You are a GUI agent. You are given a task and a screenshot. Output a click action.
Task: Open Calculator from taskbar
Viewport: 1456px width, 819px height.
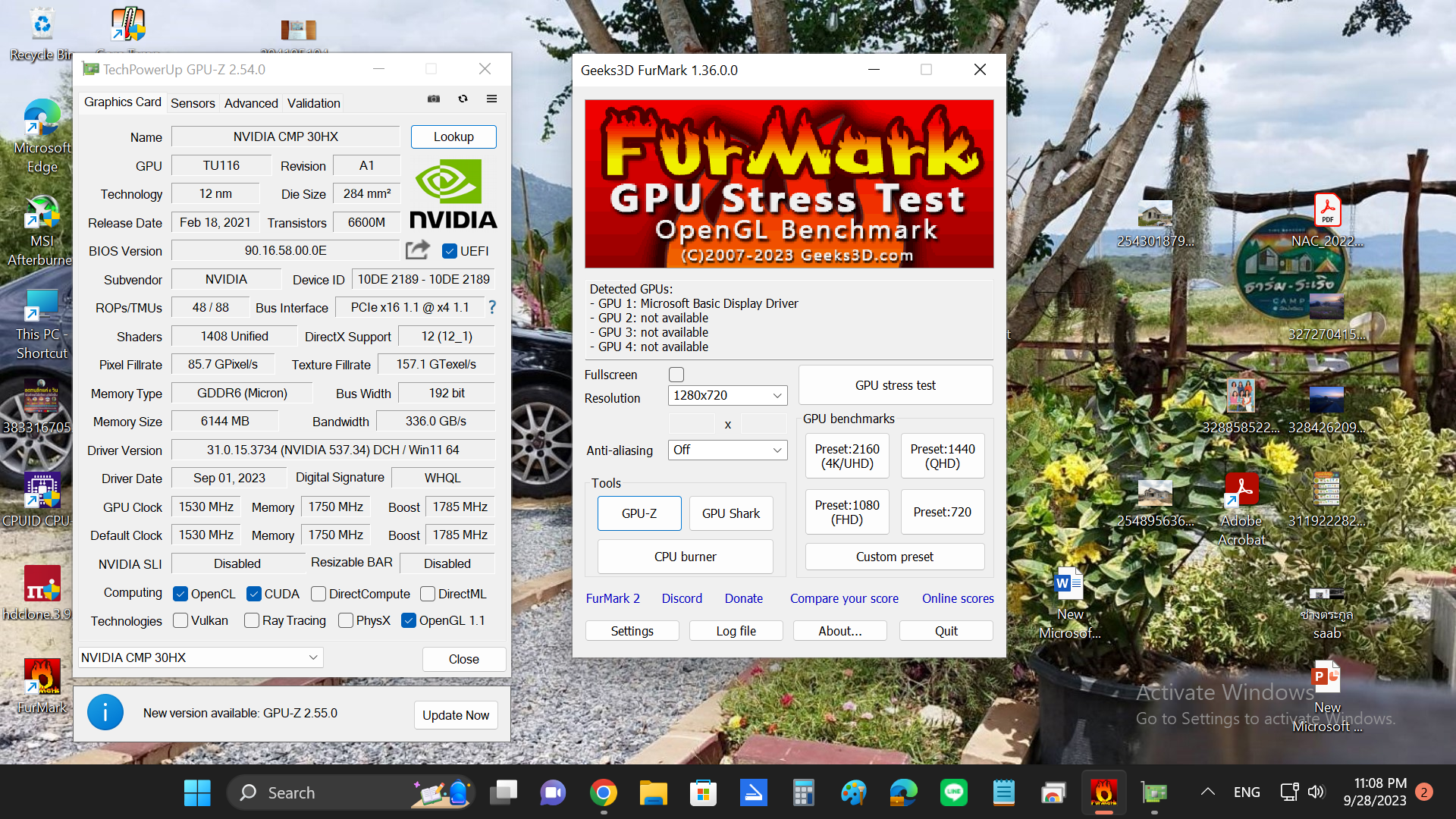click(x=803, y=792)
